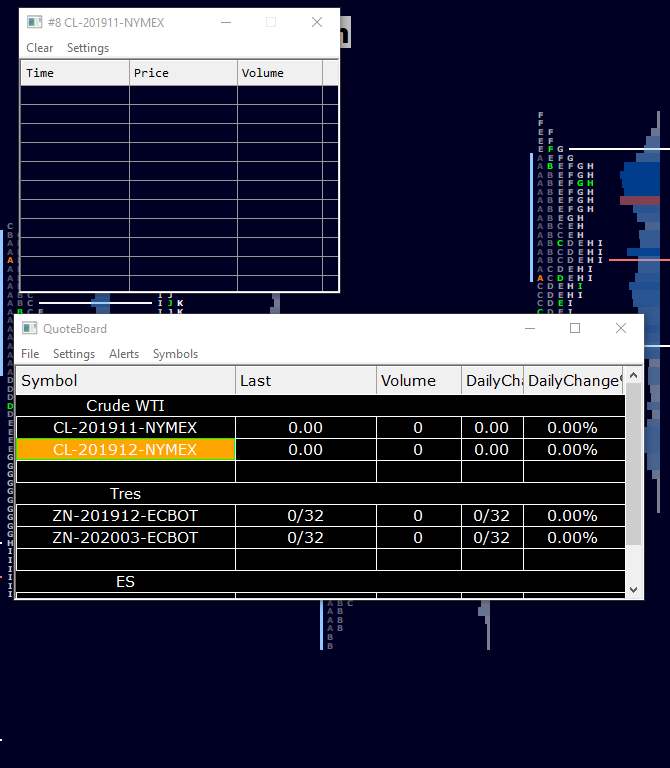
Task: Click the CL-201911-NYMEX window title icon
Action: point(35,22)
